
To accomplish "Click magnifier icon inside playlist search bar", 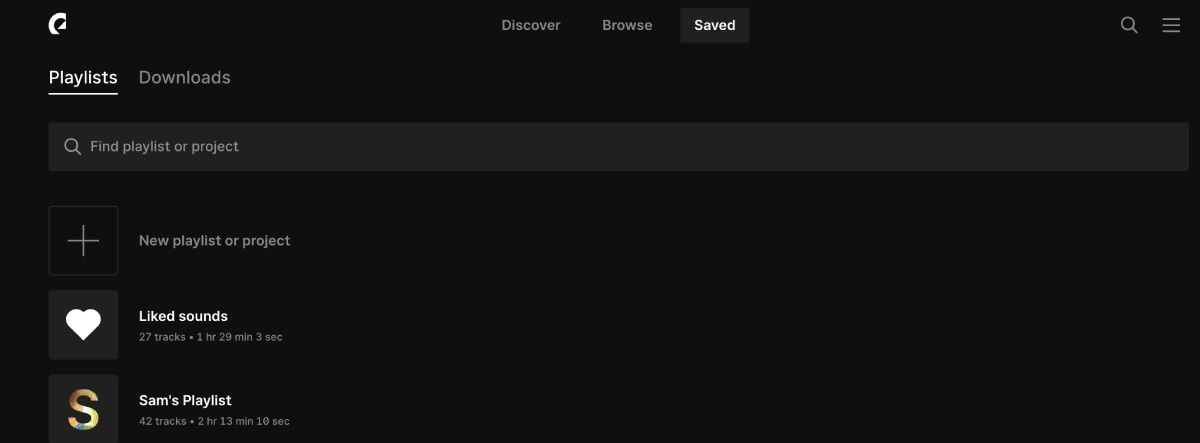I will (72, 147).
